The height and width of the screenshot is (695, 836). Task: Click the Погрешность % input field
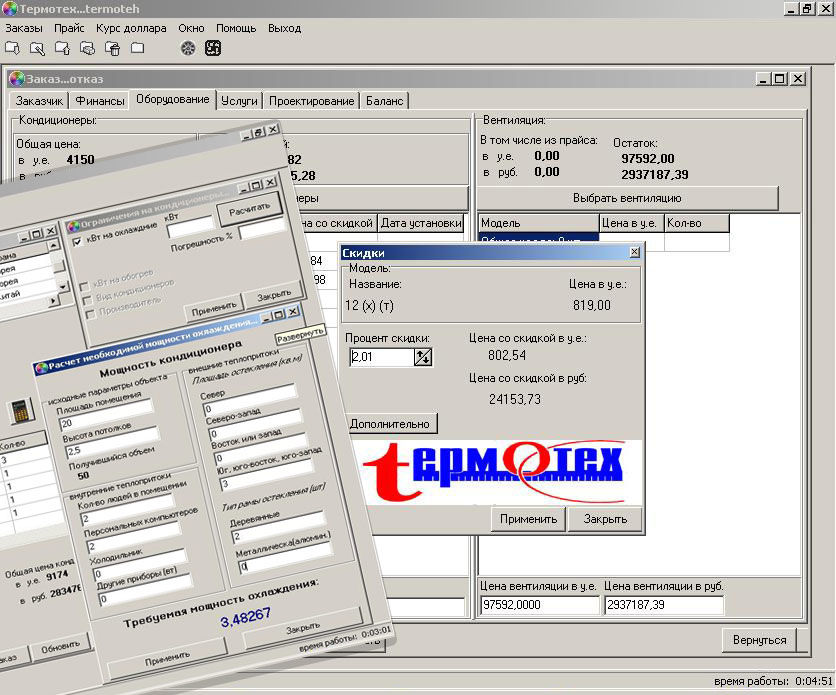pyautogui.click(x=262, y=229)
